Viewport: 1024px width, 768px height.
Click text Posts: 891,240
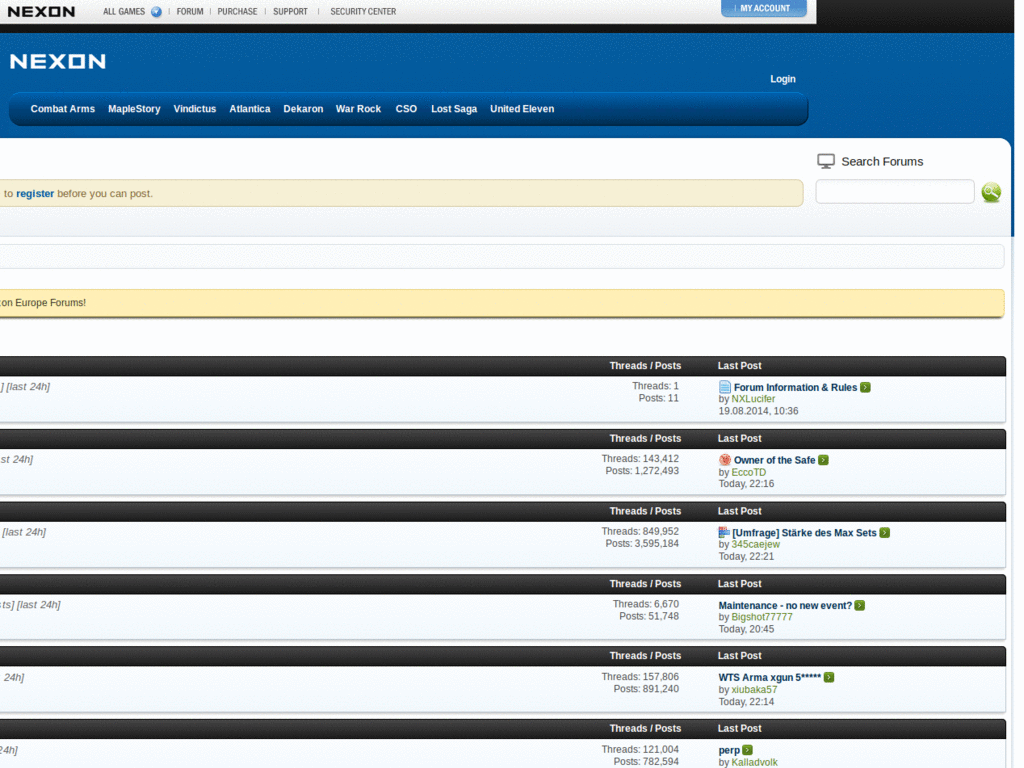pyautogui.click(x=646, y=689)
